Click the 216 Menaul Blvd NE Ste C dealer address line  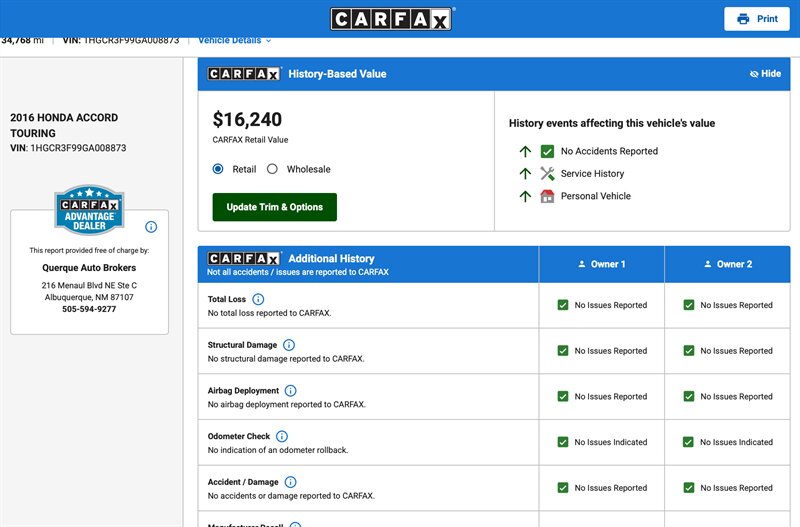[89, 285]
